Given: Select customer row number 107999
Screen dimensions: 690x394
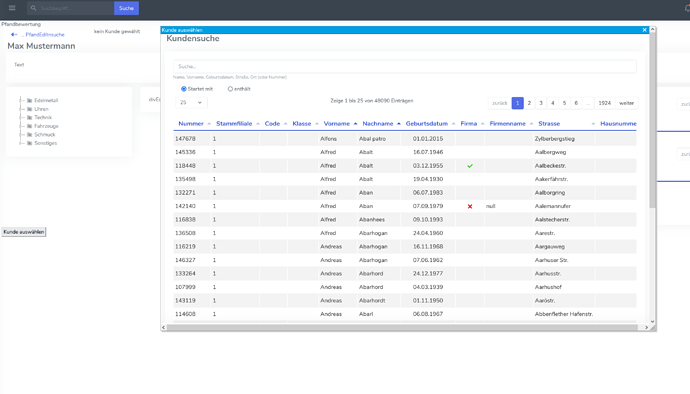Looking at the screenshot, I should click(405, 287).
